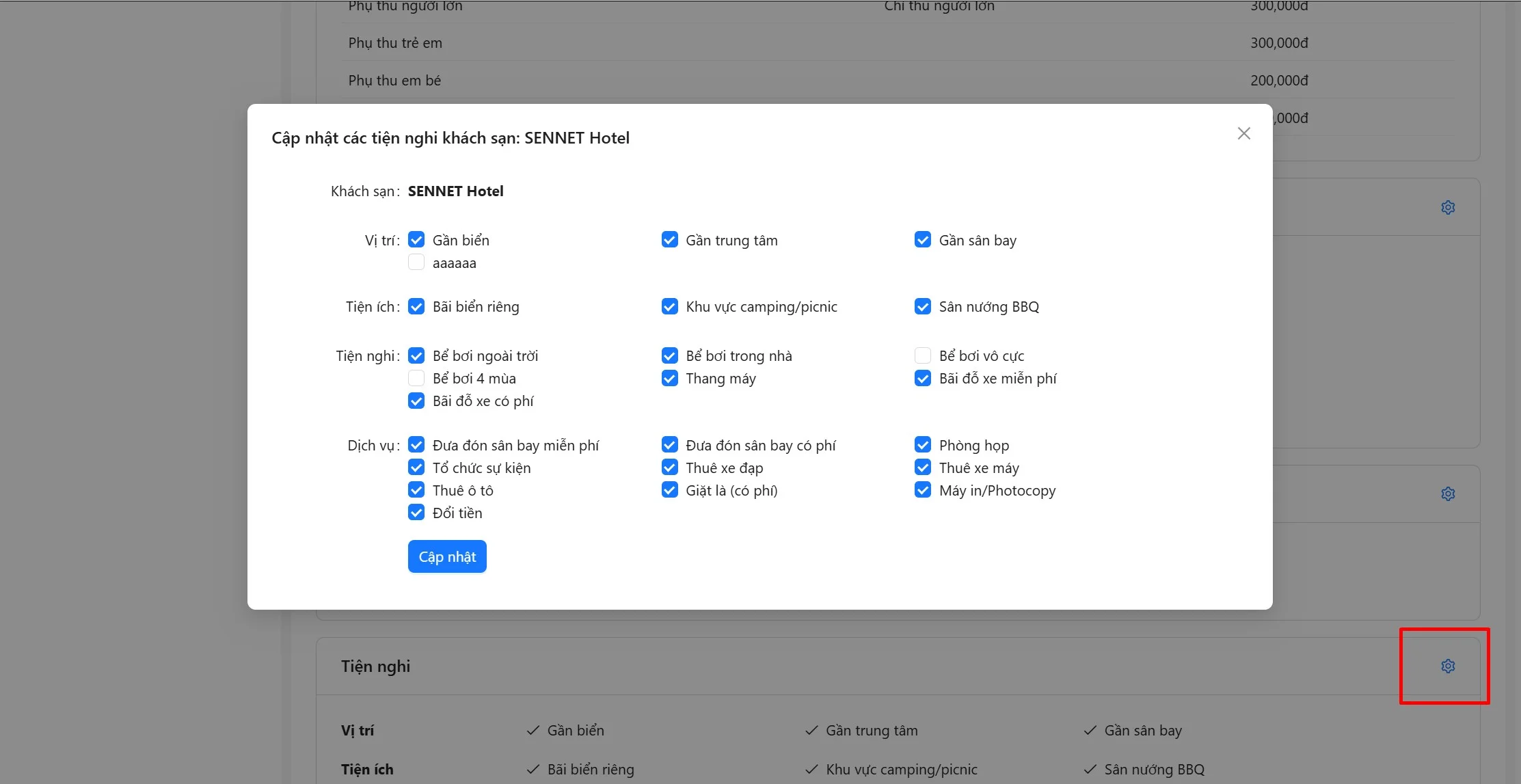Disable the Phòng họp service
This screenshot has width=1521, height=784.
pos(922,445)
